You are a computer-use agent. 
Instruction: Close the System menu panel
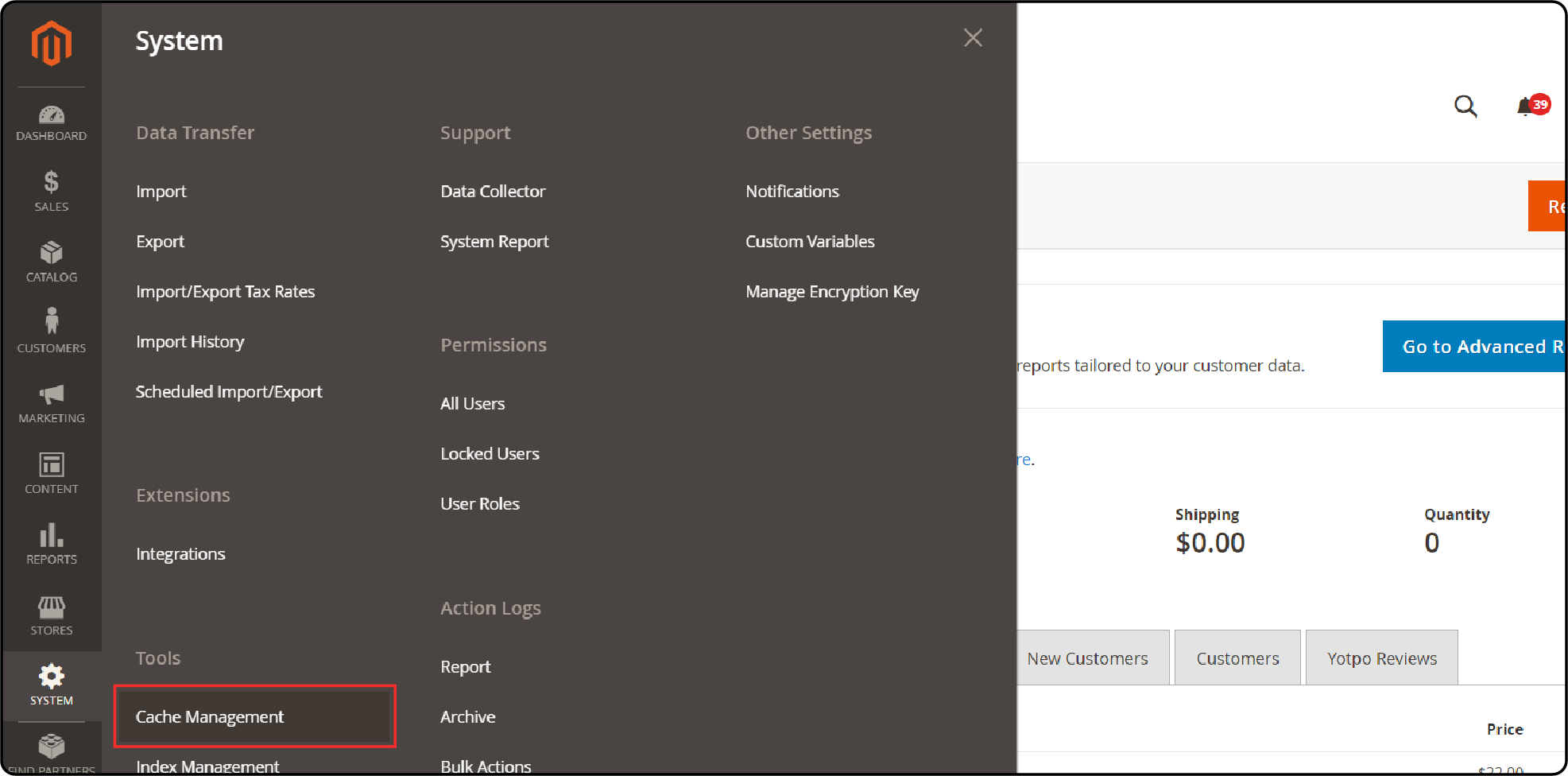pos(973,37)
